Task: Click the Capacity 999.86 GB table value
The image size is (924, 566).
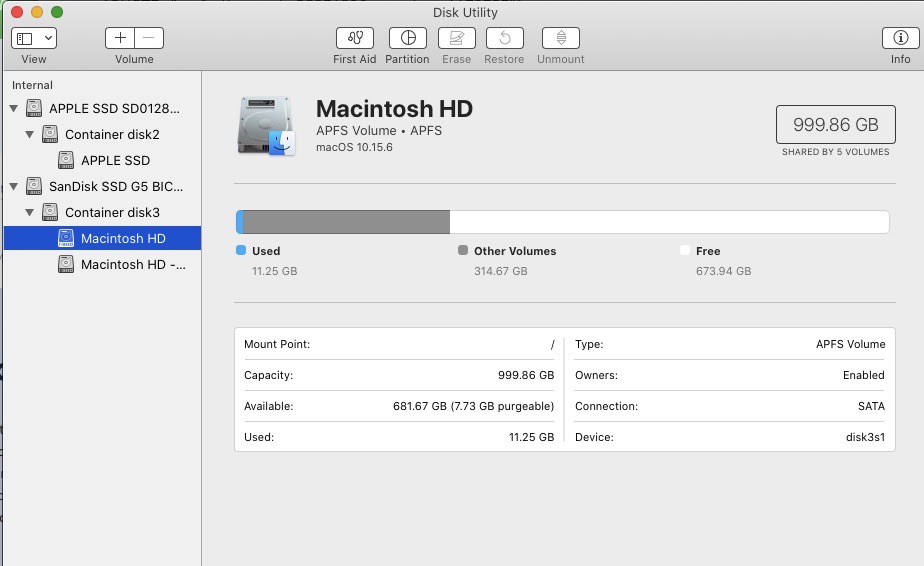Action: 526,375
